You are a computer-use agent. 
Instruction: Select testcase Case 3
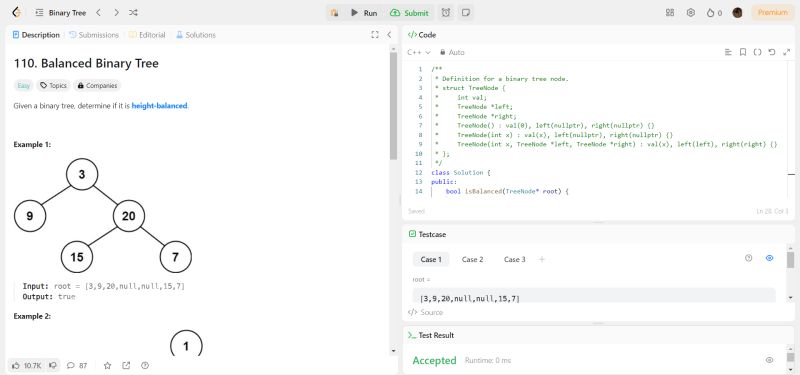click(514, 259)
